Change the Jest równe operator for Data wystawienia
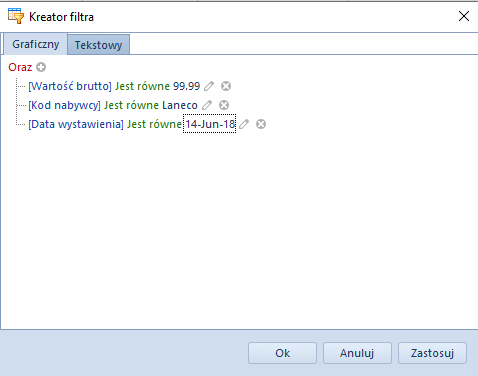The height and width of the screenshot is (376, 478). pos(154,124)
